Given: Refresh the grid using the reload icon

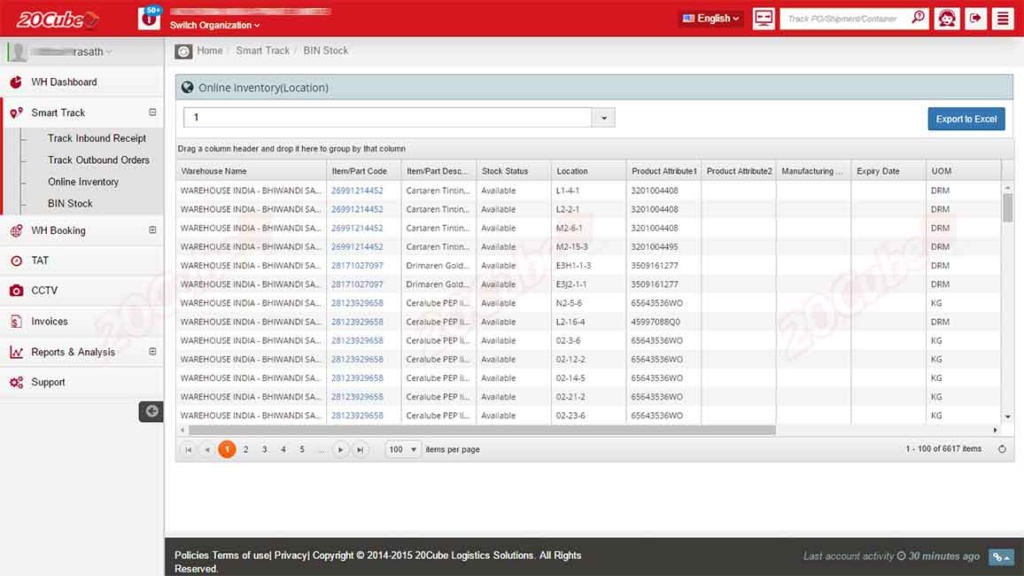Looking at the screenshot, I should click(1002, 449).
